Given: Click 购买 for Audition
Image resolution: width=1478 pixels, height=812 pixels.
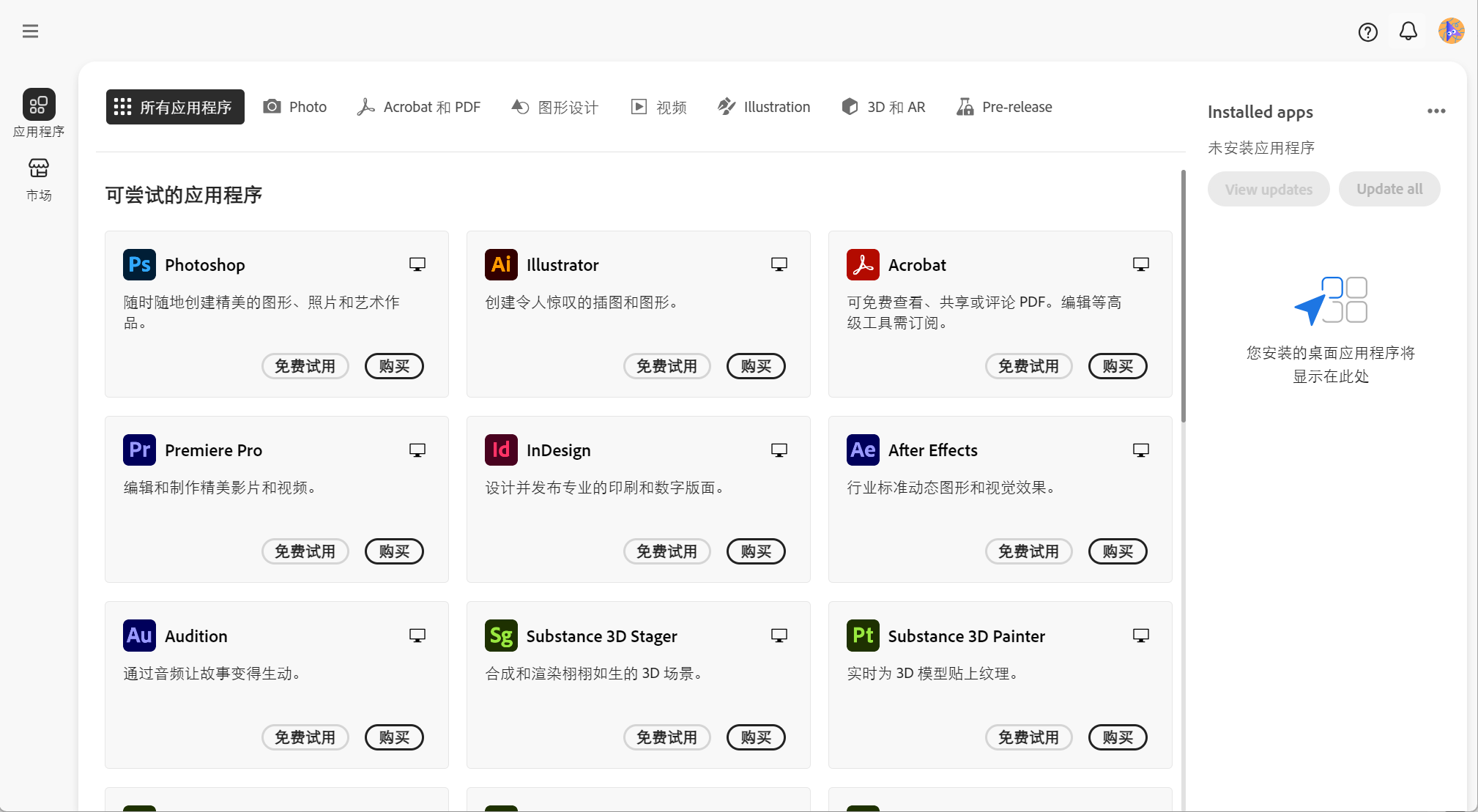Looking at the screenshot, I should point(394,737).
